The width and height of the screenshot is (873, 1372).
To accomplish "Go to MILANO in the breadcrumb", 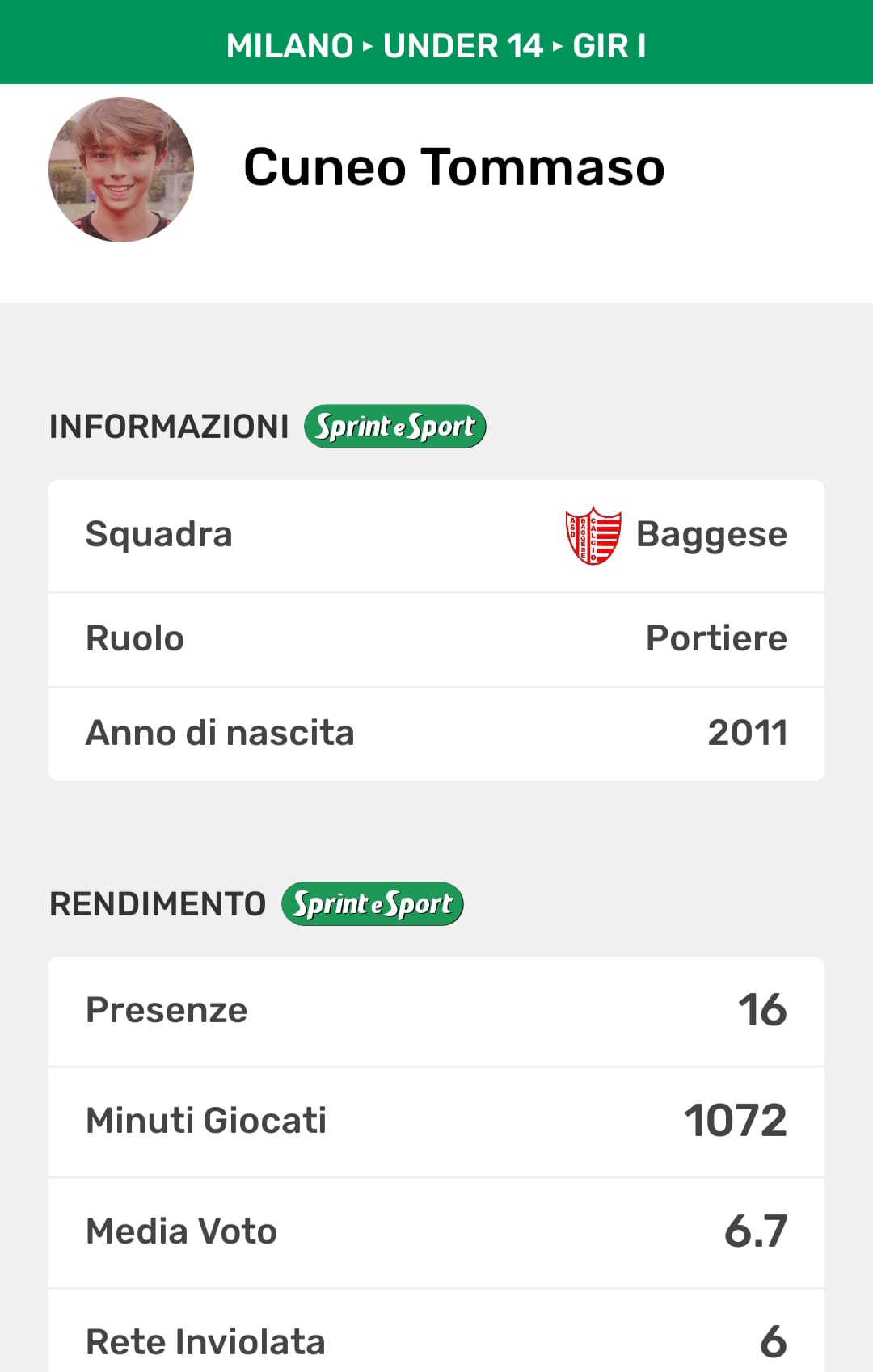I will [289, 46].
